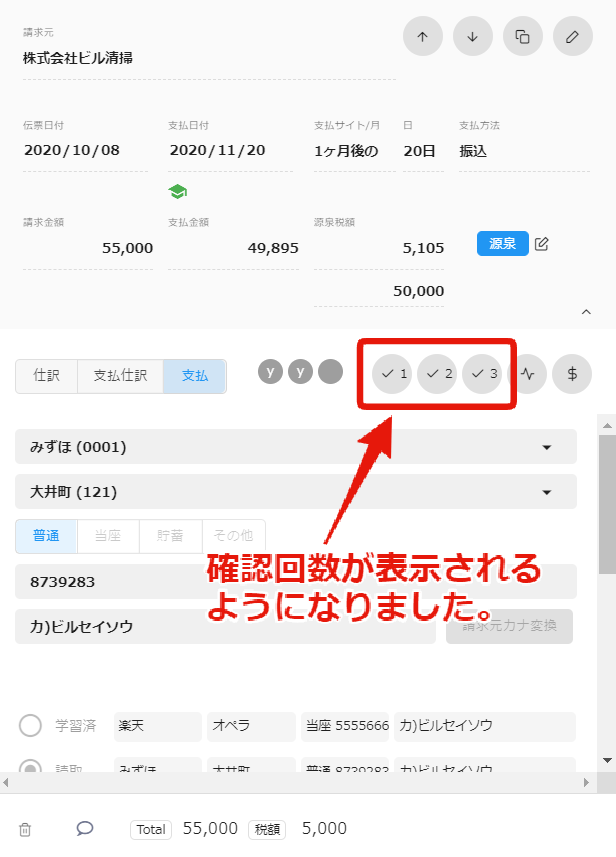Click the 50,000 amount field
The width and height of the screenshot is (616, 857).
coord(379,291)
